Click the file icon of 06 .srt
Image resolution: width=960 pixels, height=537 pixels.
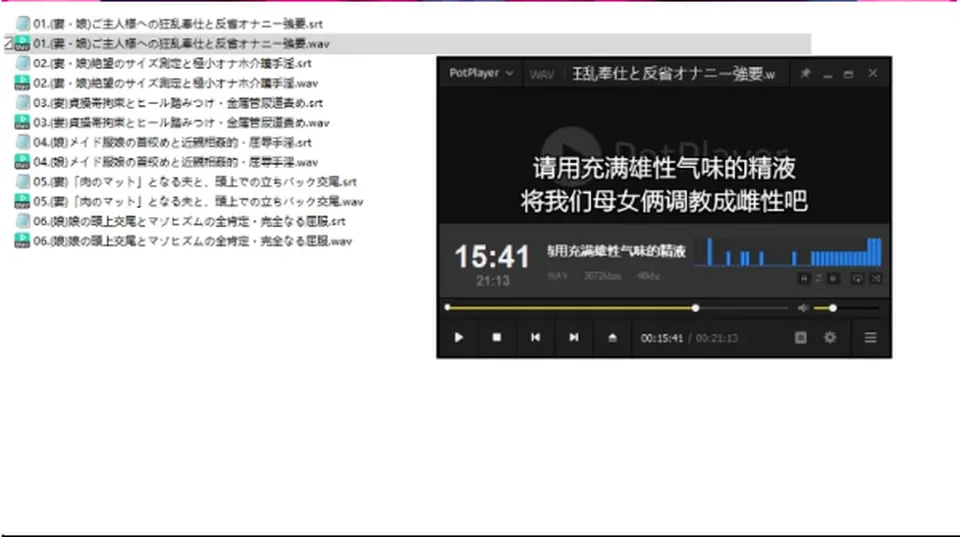coord(23,221)
